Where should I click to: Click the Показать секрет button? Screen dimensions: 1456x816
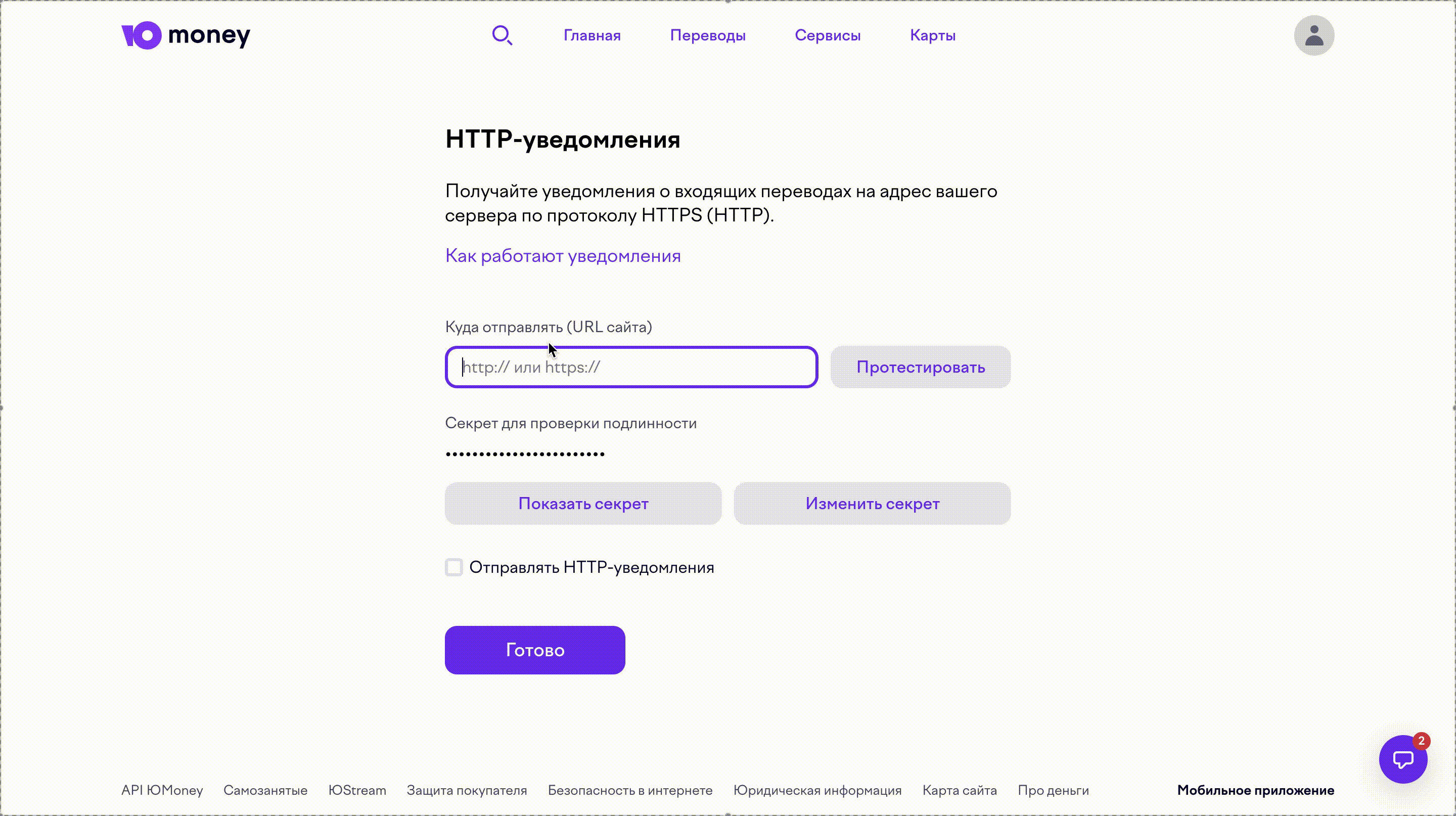[x=583, y=504]
